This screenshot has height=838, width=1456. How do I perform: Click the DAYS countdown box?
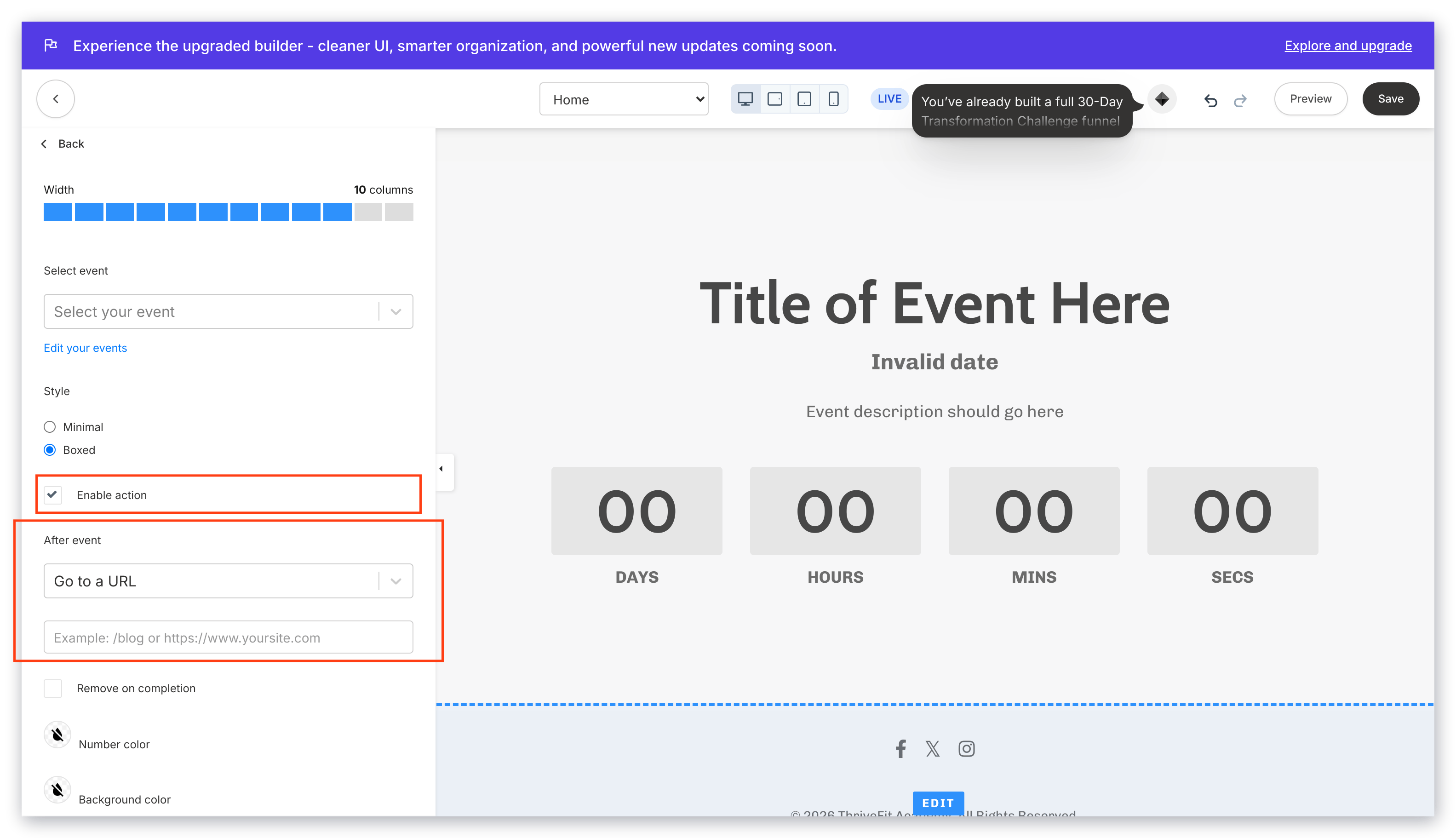point(636,511)
